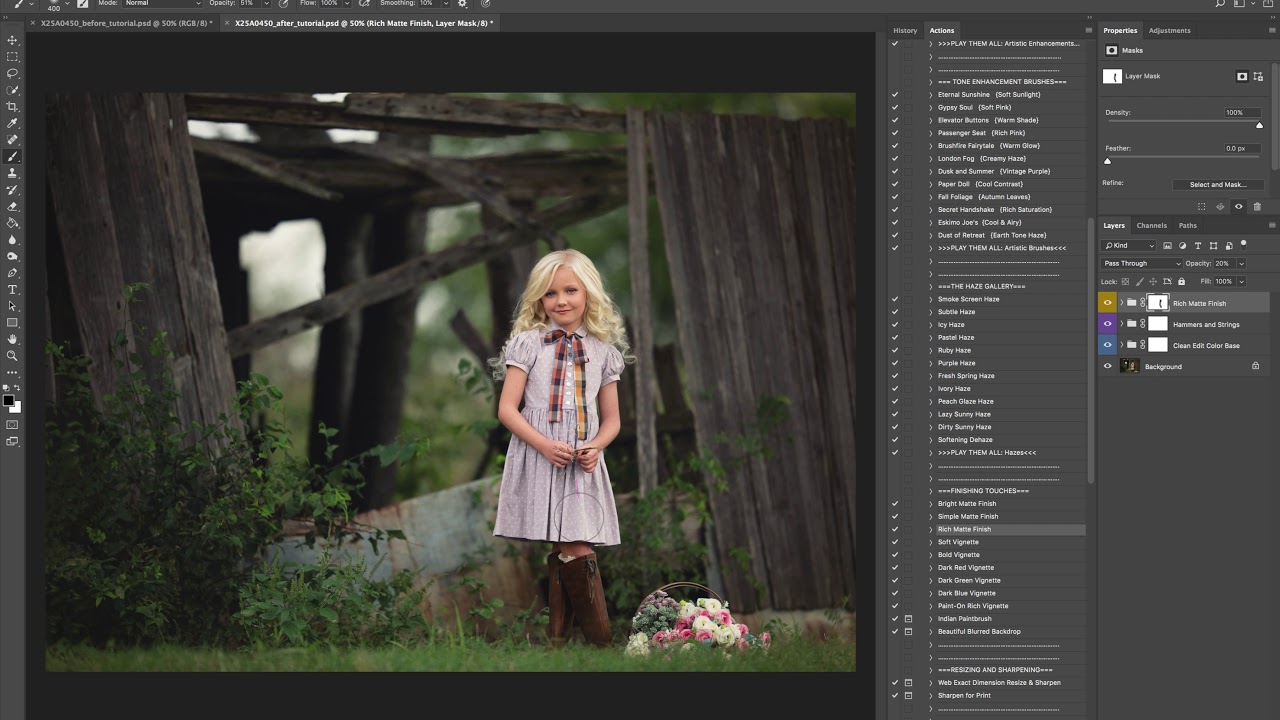This screenshot has height=720, width=1280.
Task: Open the X25A0450_before_tutorial.psd document tab
Action: click(124, 23)
